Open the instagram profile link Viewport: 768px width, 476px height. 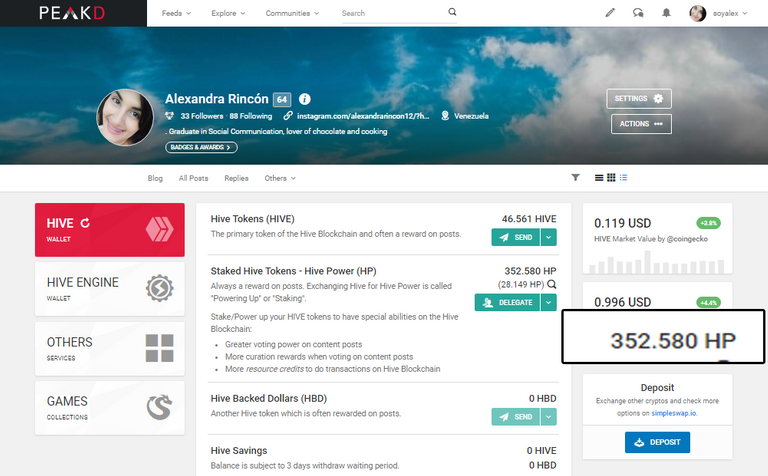click(362, 116)
